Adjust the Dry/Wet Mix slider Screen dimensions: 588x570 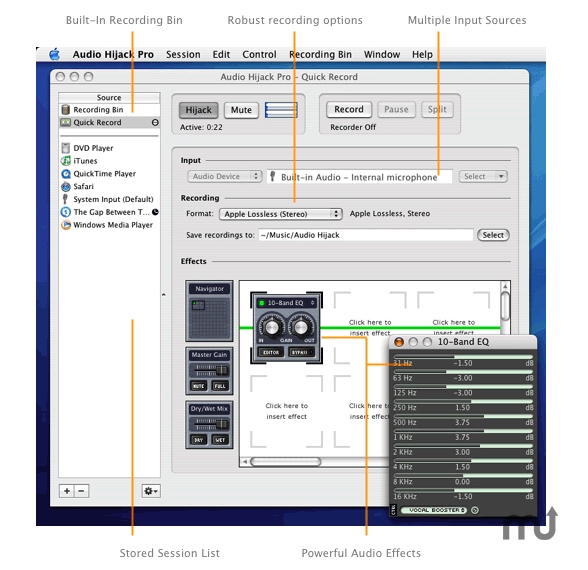click(x=209, y=424)
